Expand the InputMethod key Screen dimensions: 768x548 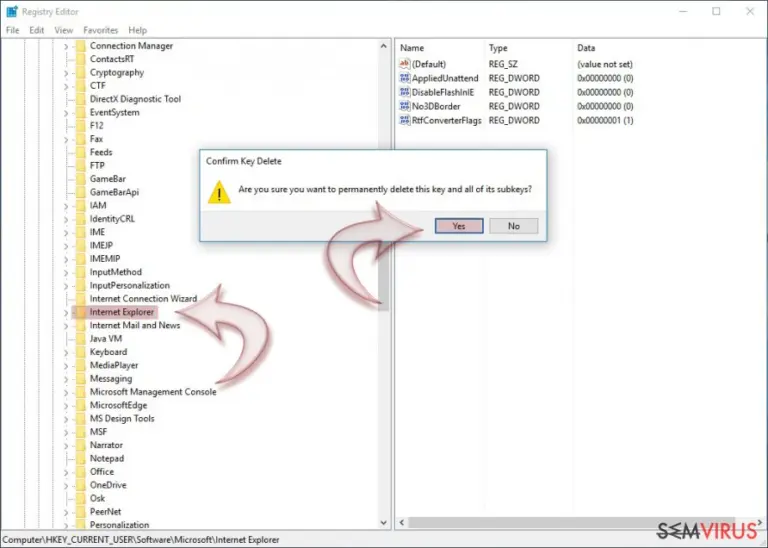click(x=66, y=273)
